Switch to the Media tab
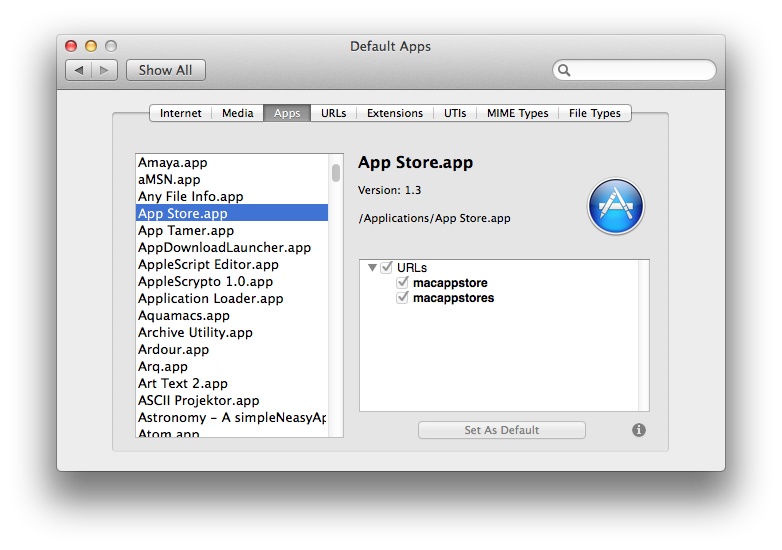 pos(237,113)
